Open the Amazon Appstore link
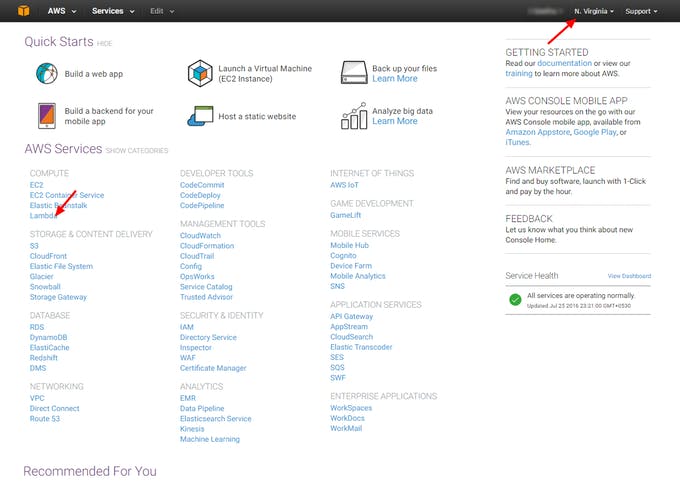680x488 pixels. pyautogui.click(x=538, y=132)
